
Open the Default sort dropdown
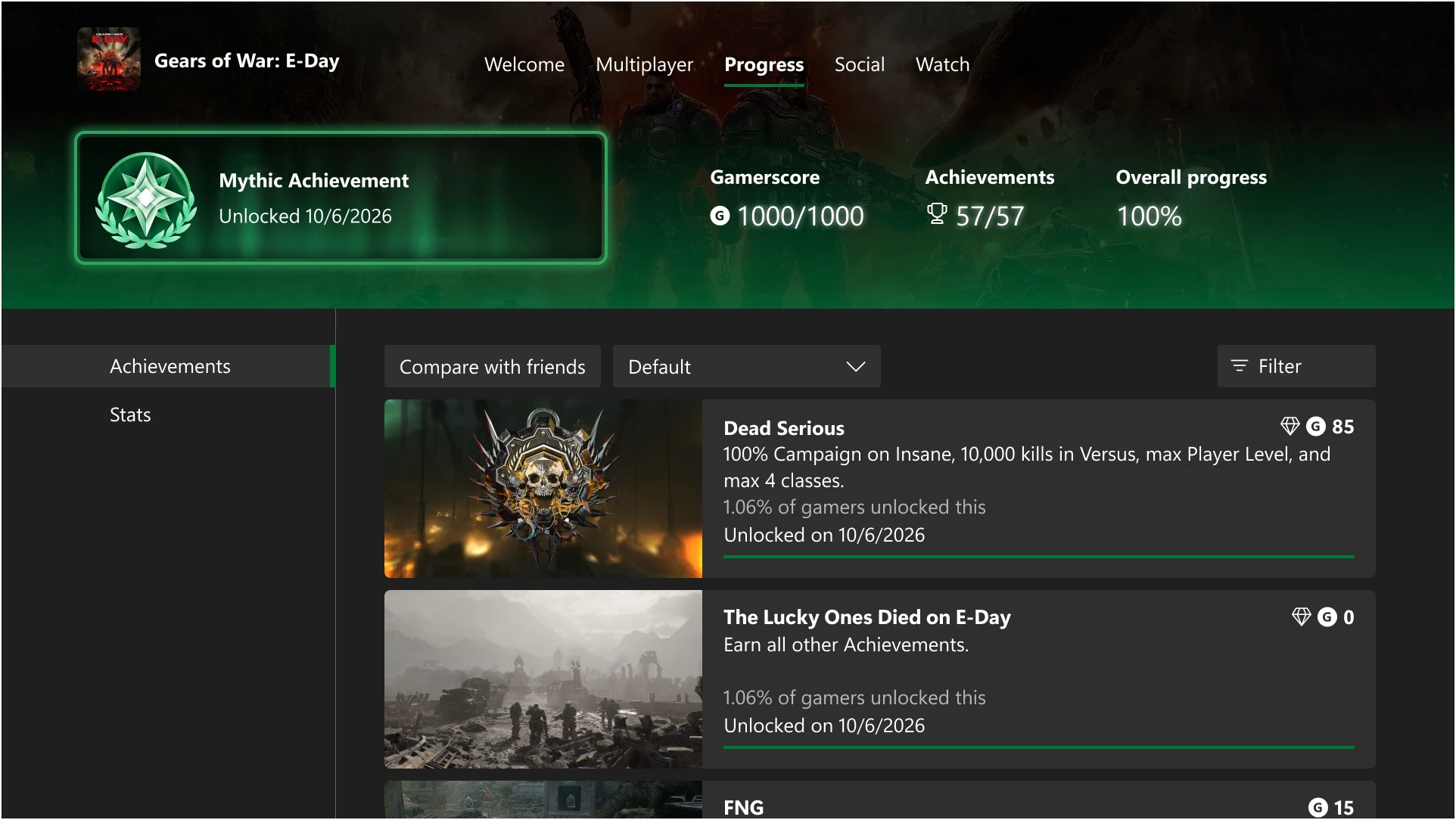click(747, 367)
